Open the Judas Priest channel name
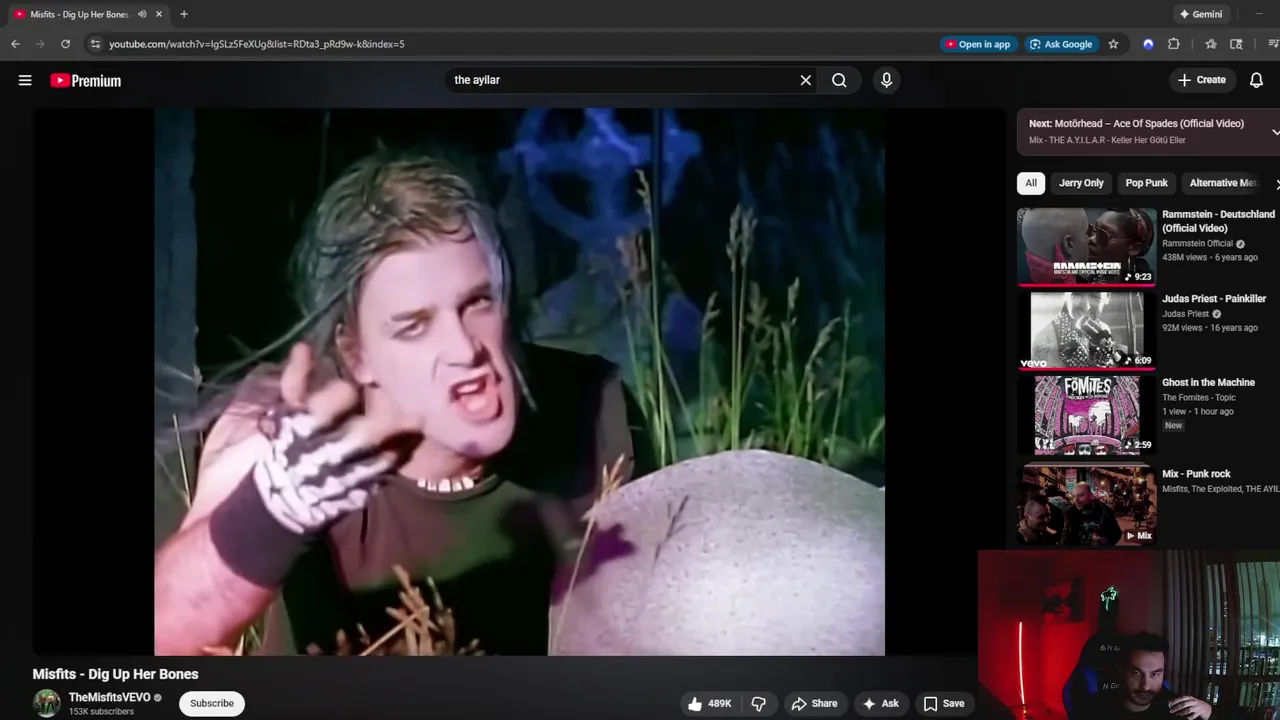 (x=1186, y=314)
